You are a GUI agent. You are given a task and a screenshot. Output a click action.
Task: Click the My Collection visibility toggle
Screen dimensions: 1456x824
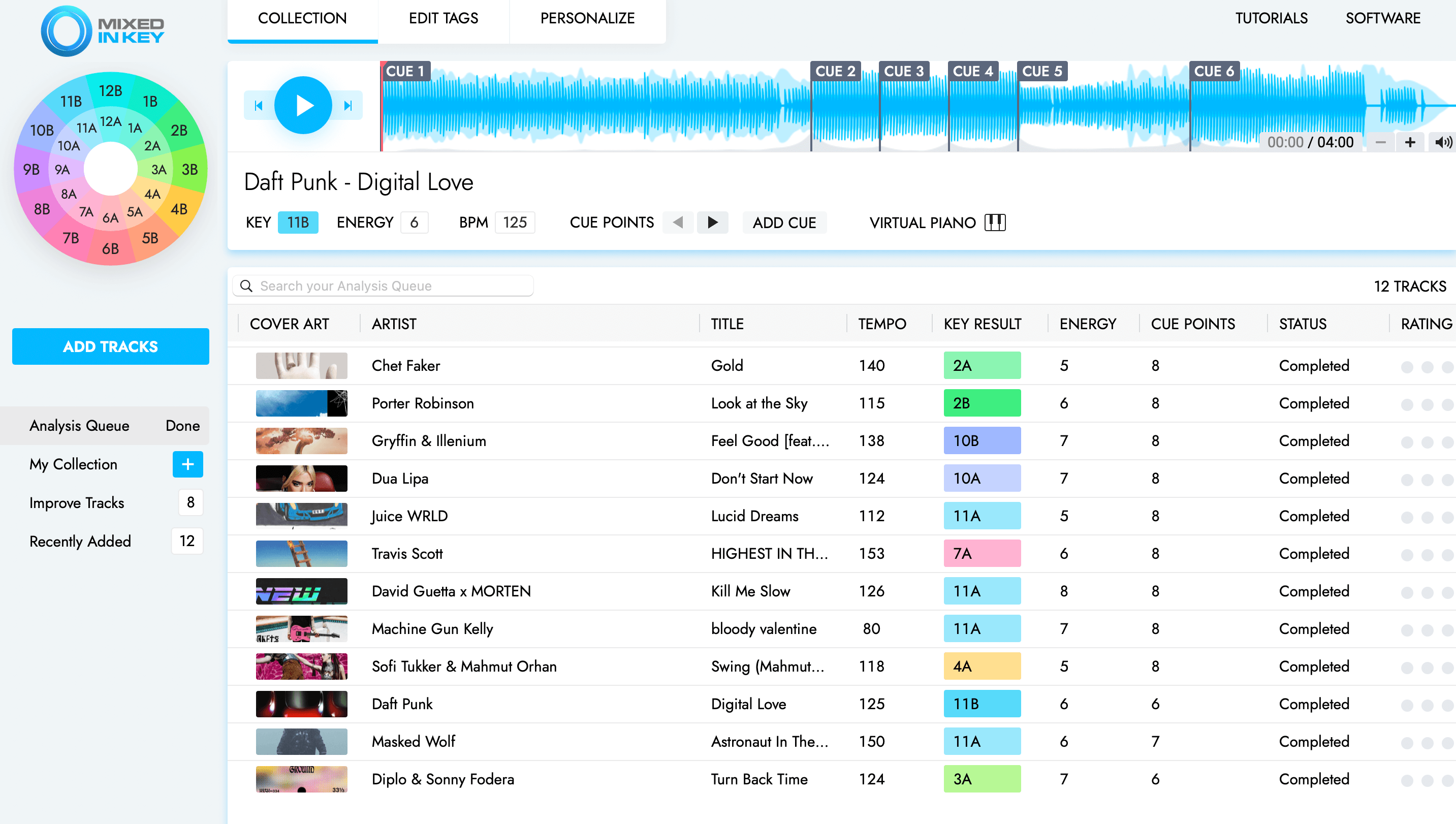click(188, 463)
